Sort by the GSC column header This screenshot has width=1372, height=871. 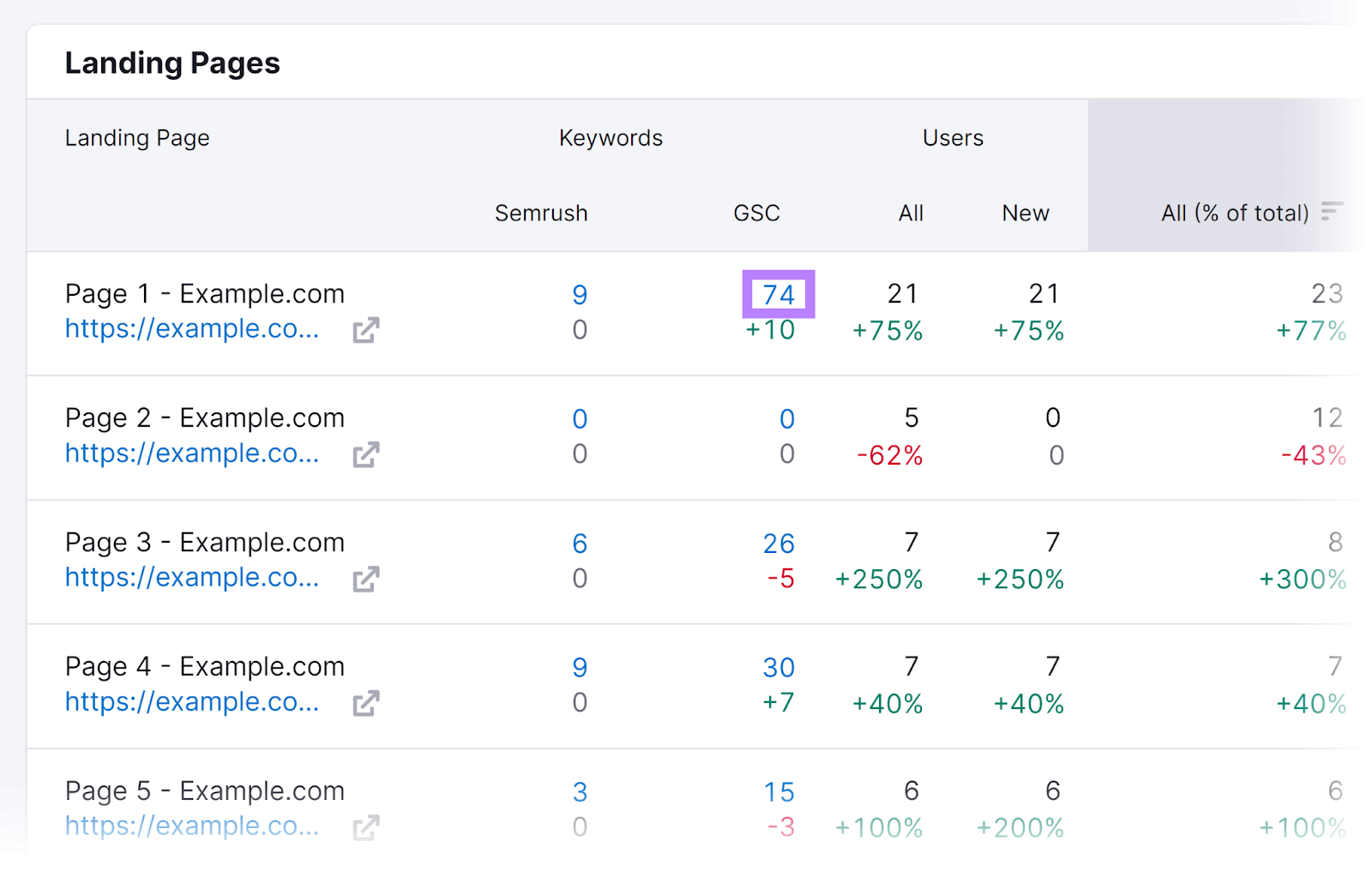point(755,213)
